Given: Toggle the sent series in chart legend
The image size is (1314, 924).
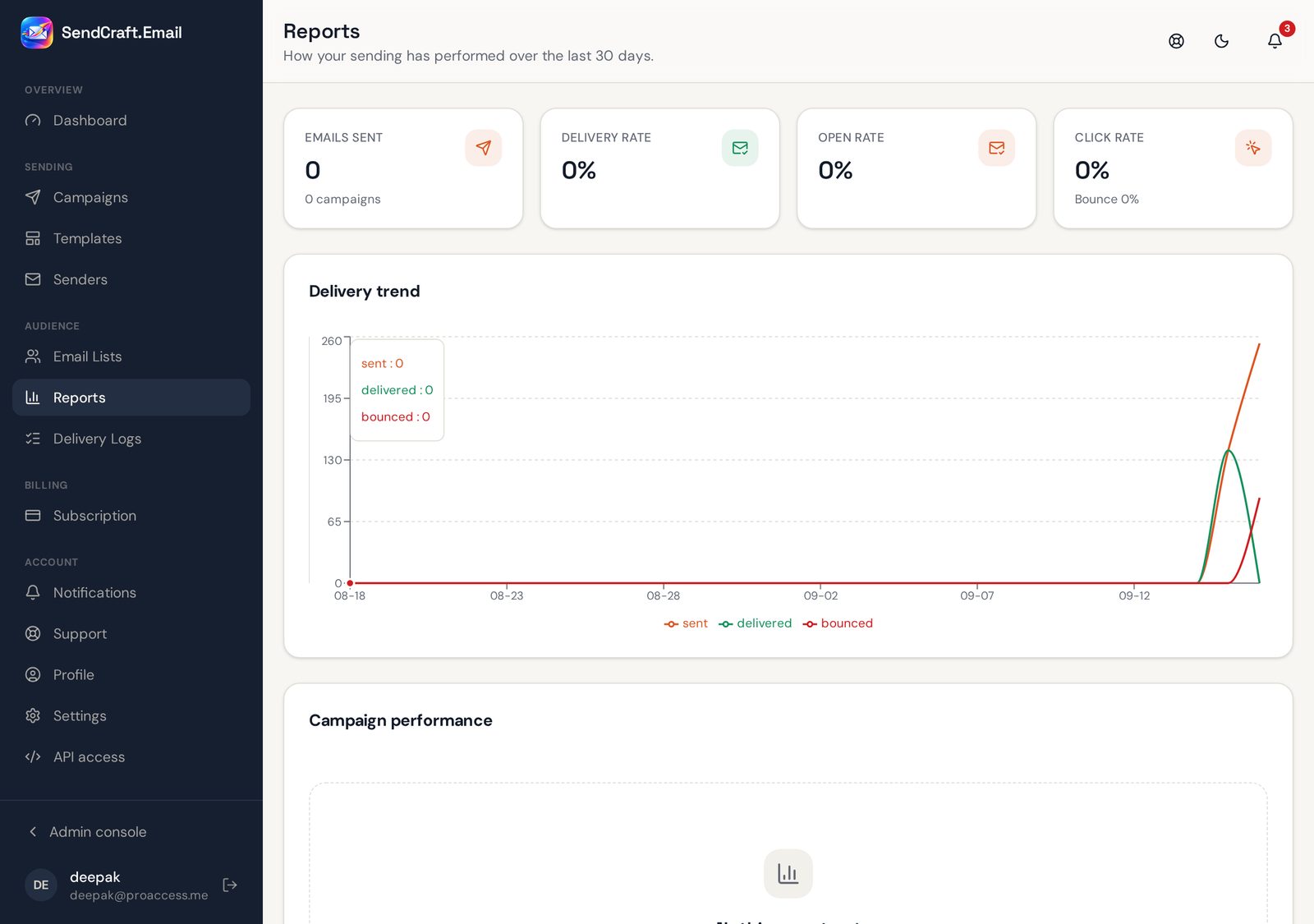Looking at the screenshot, I should click(x=686, y=623).
